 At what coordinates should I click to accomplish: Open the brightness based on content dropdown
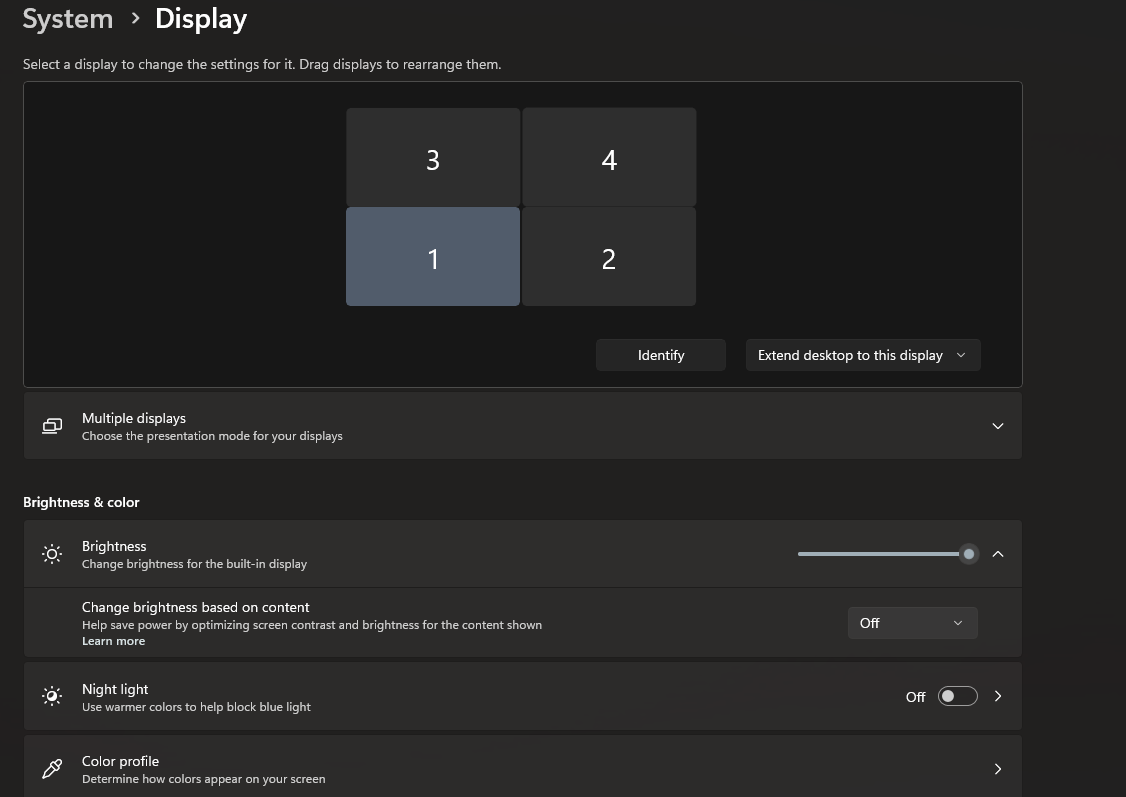[912, 623]
